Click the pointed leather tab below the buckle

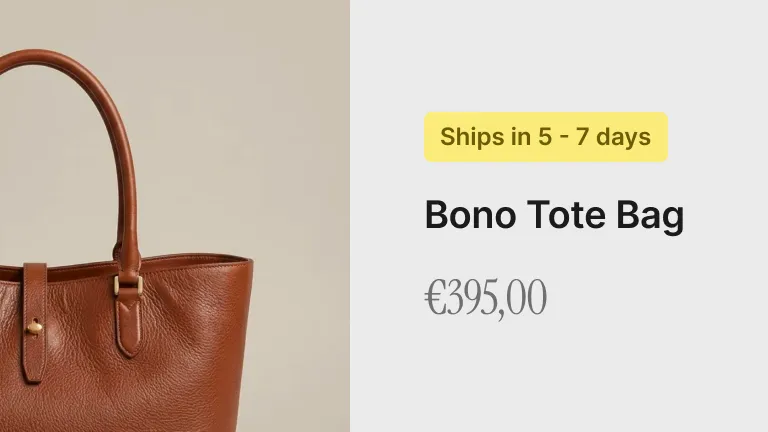(128, 323)
